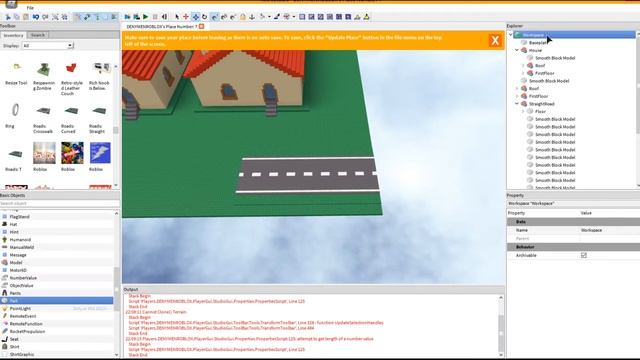Viewport: 640px width, 360px height.
Task: Select the Ring toolbox item
Action: coord(14,115)
